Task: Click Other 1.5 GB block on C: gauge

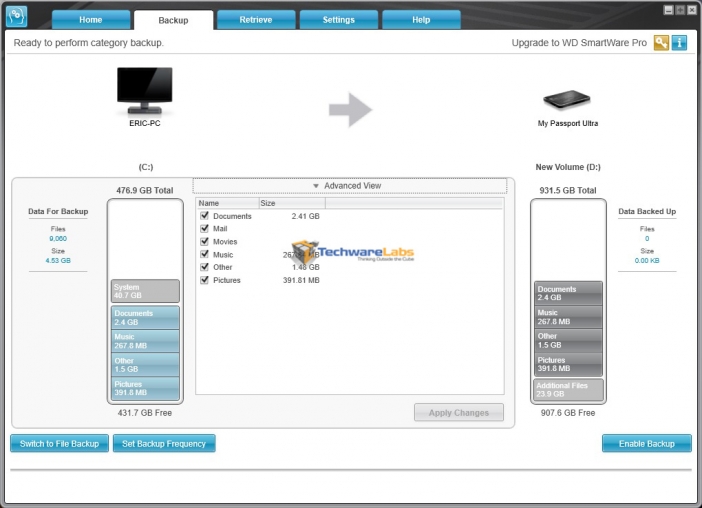Action: coord(145,365)
